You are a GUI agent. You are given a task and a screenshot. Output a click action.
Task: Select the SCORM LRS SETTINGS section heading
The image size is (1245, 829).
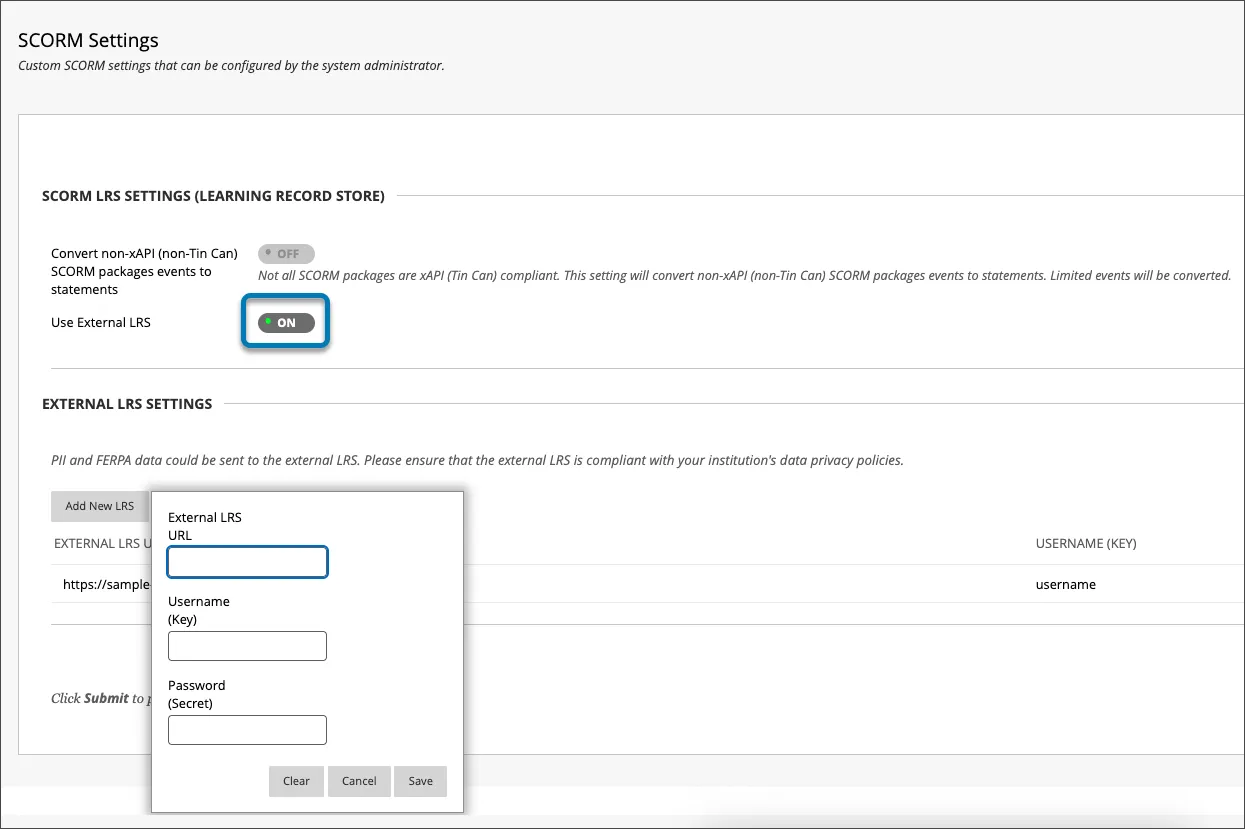(212, 196)
